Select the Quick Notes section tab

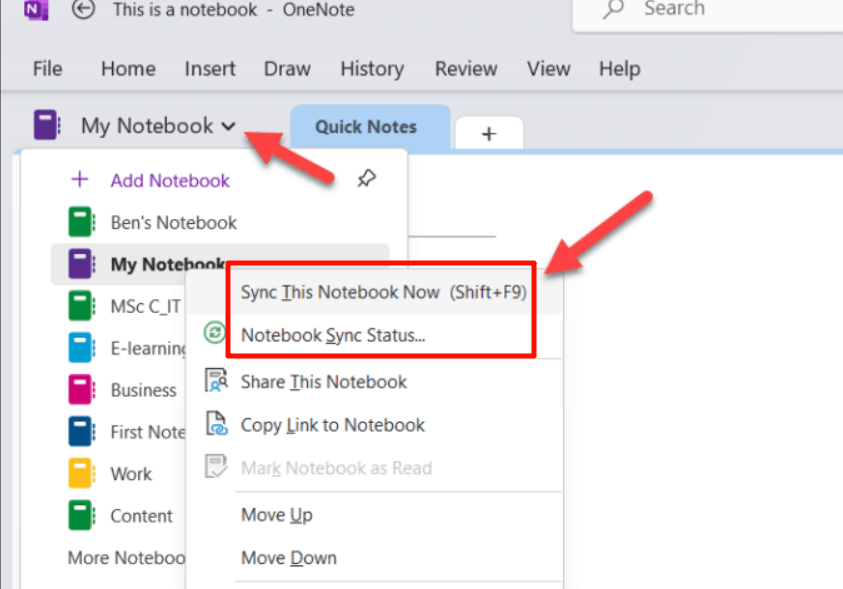coord(369,127)
